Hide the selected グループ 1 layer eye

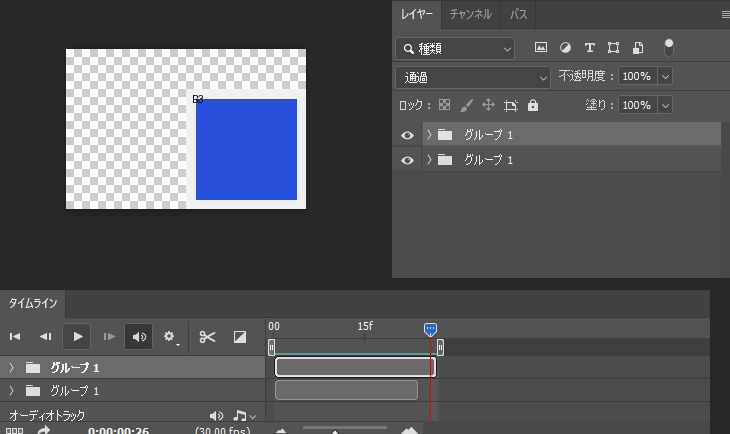(407, 135)
